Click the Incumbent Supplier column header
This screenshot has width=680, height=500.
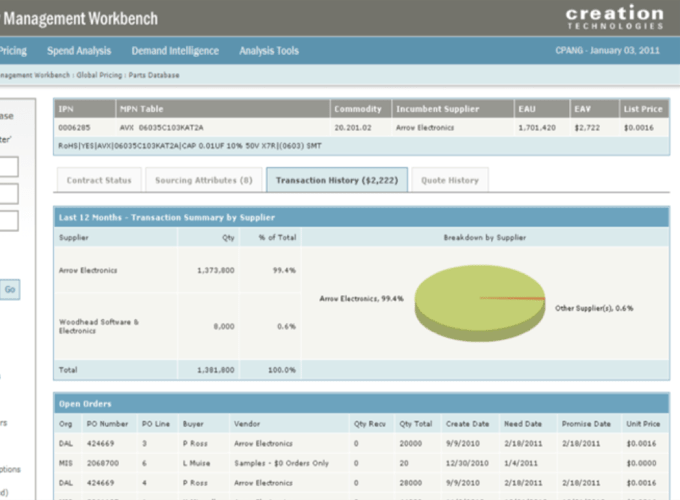coord(437,108)
